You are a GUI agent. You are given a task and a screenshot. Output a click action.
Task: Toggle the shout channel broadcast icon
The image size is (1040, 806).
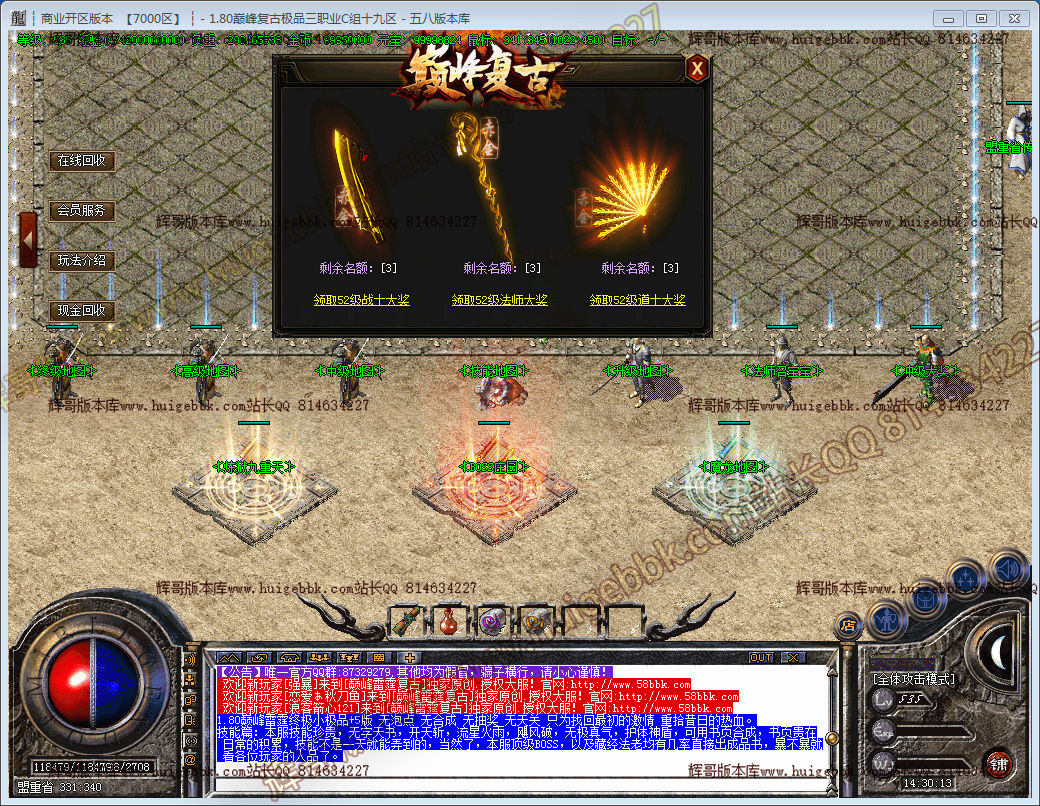pos(190,660)
